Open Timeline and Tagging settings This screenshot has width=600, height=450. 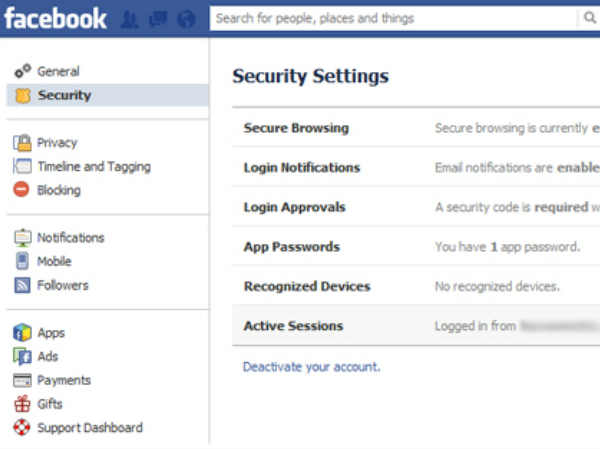[x=93, y=167]
